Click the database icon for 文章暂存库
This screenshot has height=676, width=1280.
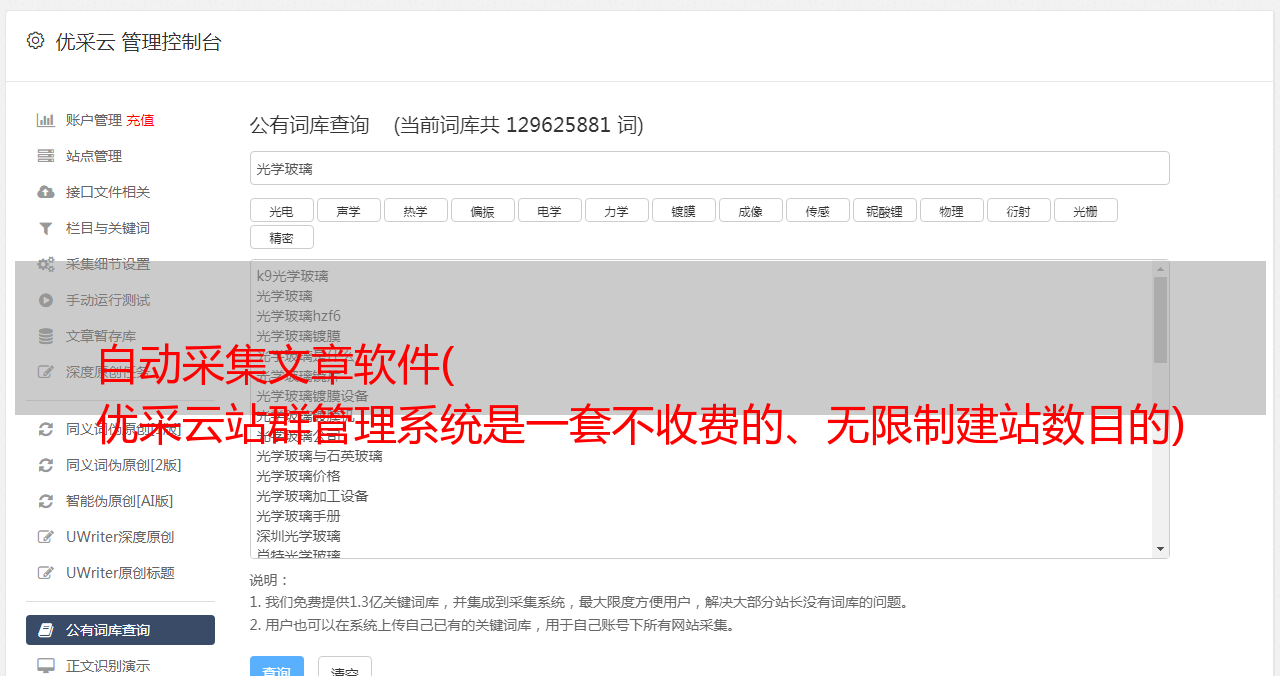point(45,336)
